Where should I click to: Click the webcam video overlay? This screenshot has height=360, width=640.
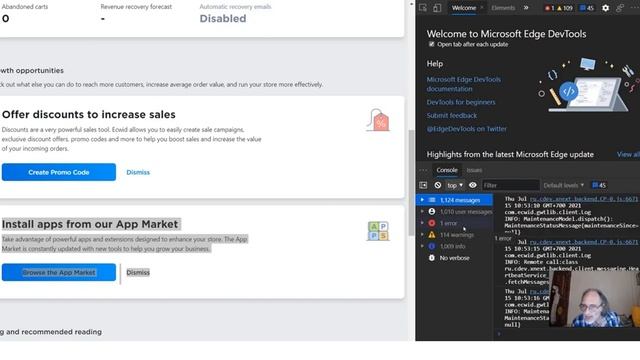[595, 299]
